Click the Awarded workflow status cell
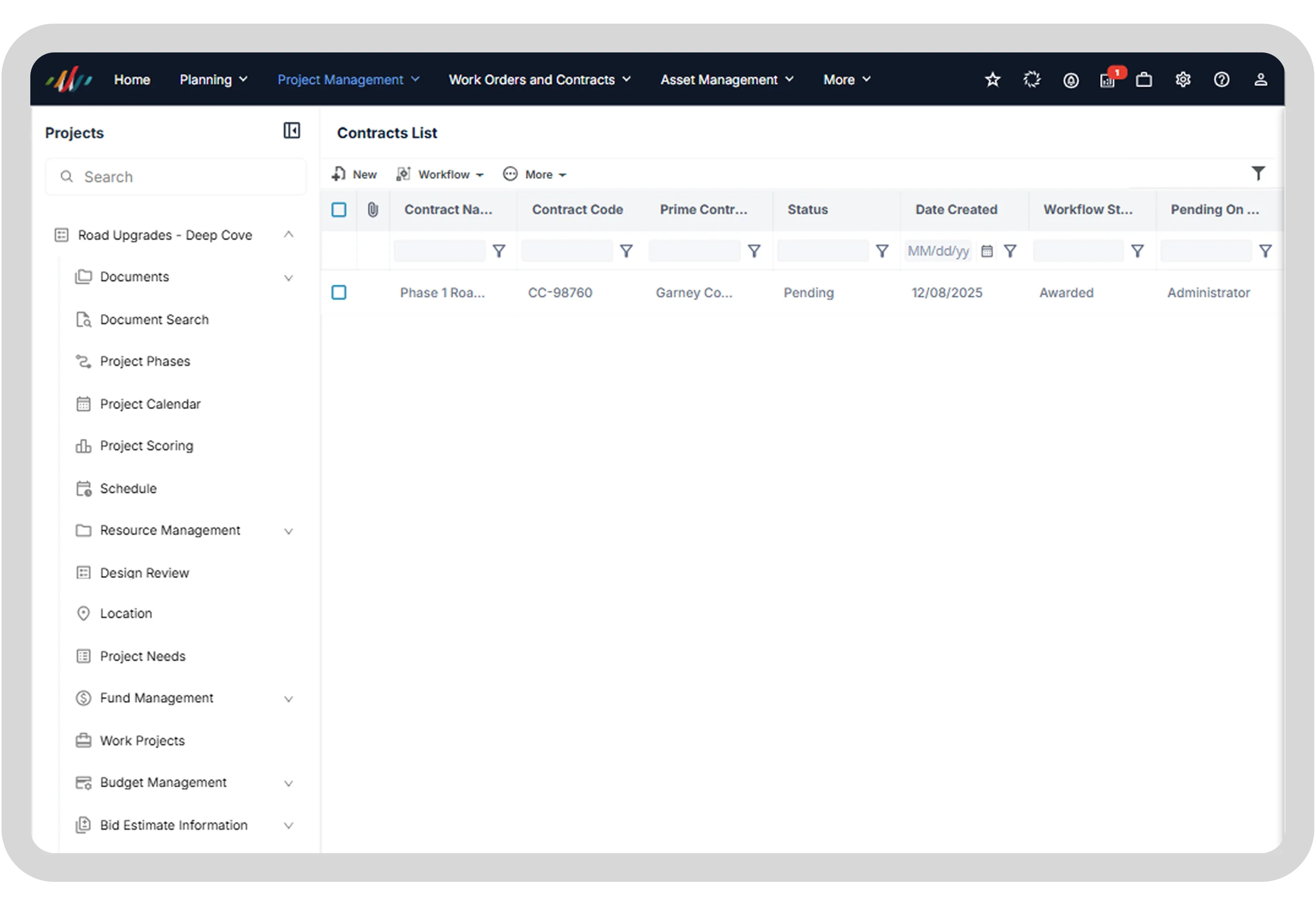The height and width of the screenshot is (906, 1316). (x=1066, y=293)
